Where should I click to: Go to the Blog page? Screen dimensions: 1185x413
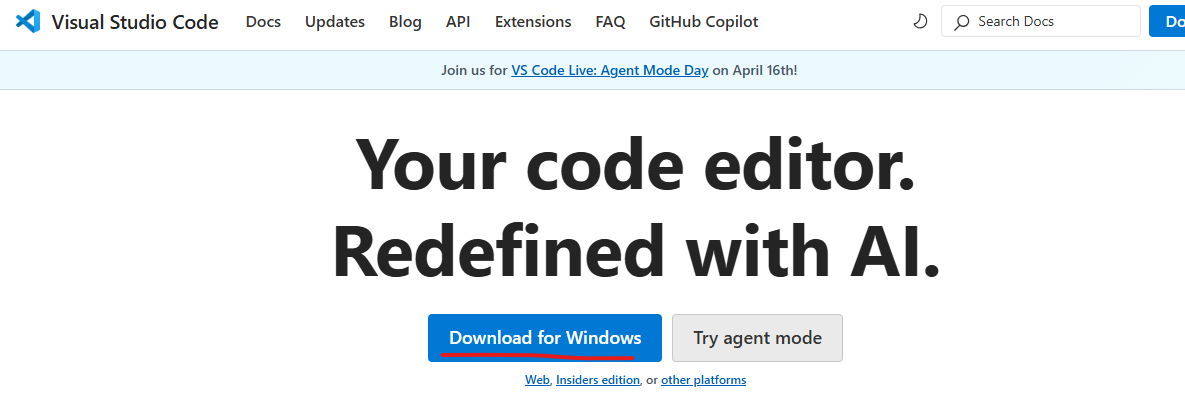405,22
